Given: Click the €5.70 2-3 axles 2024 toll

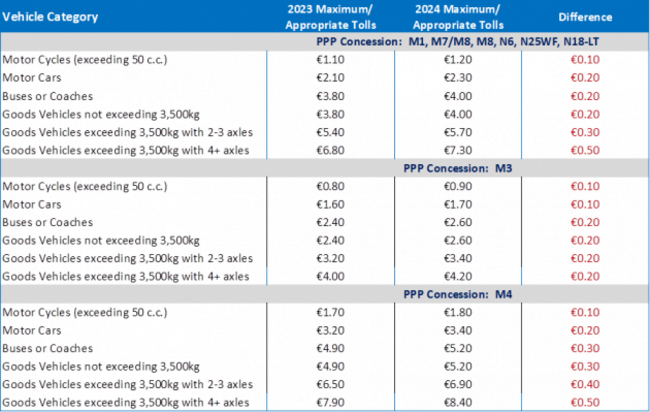Looking at the screenshot, I should click(458, 132).
